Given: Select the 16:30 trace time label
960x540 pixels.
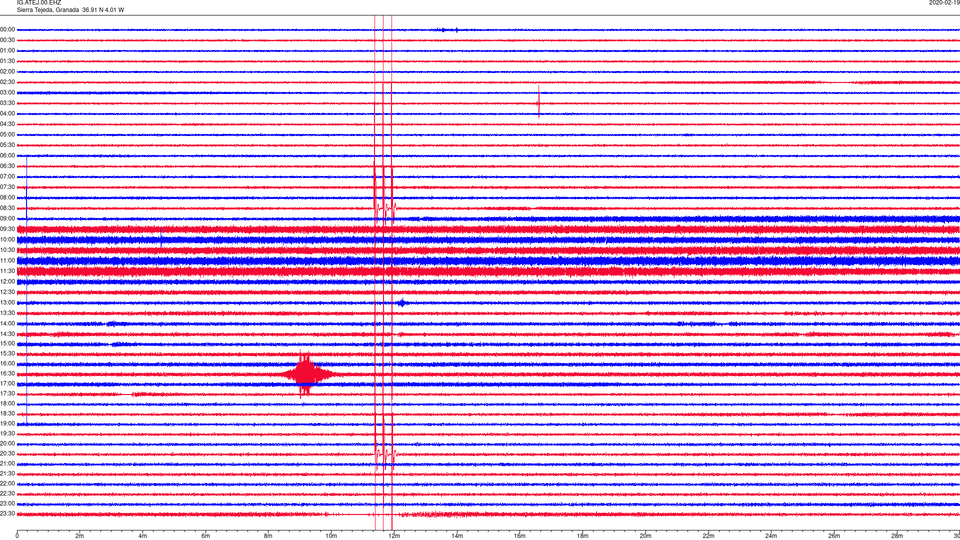Looking at the screenshot, I should [8, 373].
